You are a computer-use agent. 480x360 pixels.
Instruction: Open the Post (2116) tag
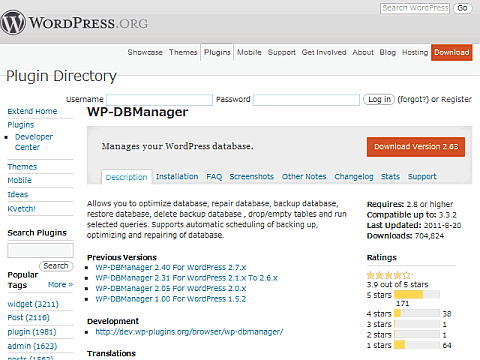coord(28,318)
